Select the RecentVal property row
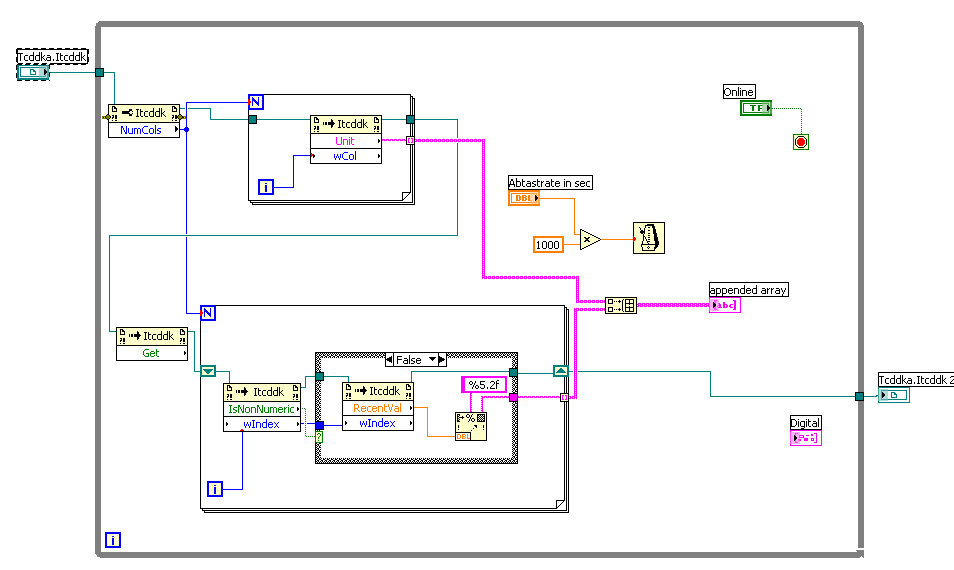 tap(378, 408)
